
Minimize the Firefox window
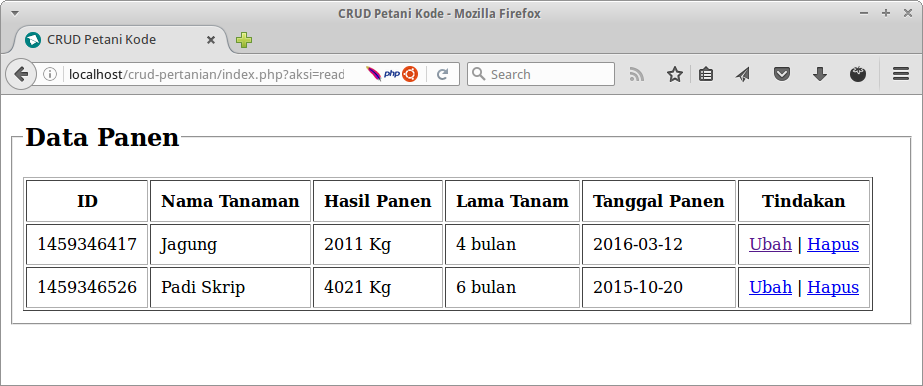point(864,13)
